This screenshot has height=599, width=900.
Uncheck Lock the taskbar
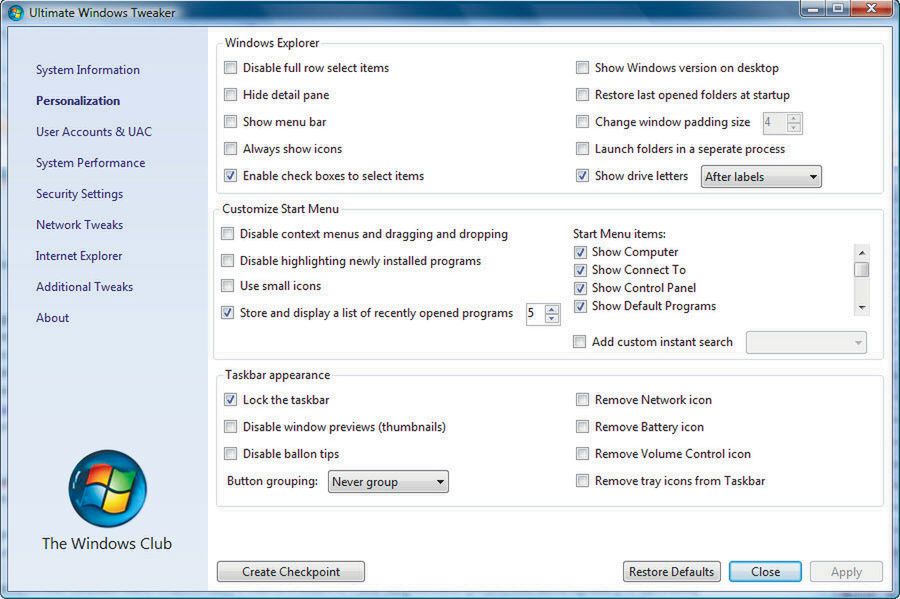coord(230,400)
